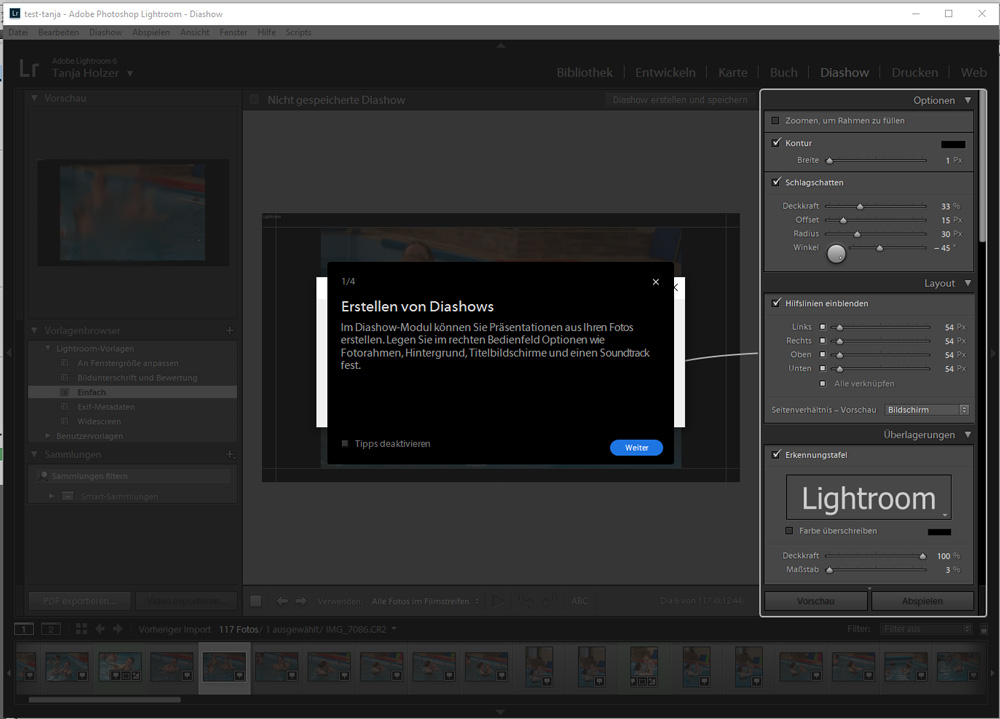Switch to Bibliothek module
Viewport: 1000px width, 719px height.
pos(584,73)
